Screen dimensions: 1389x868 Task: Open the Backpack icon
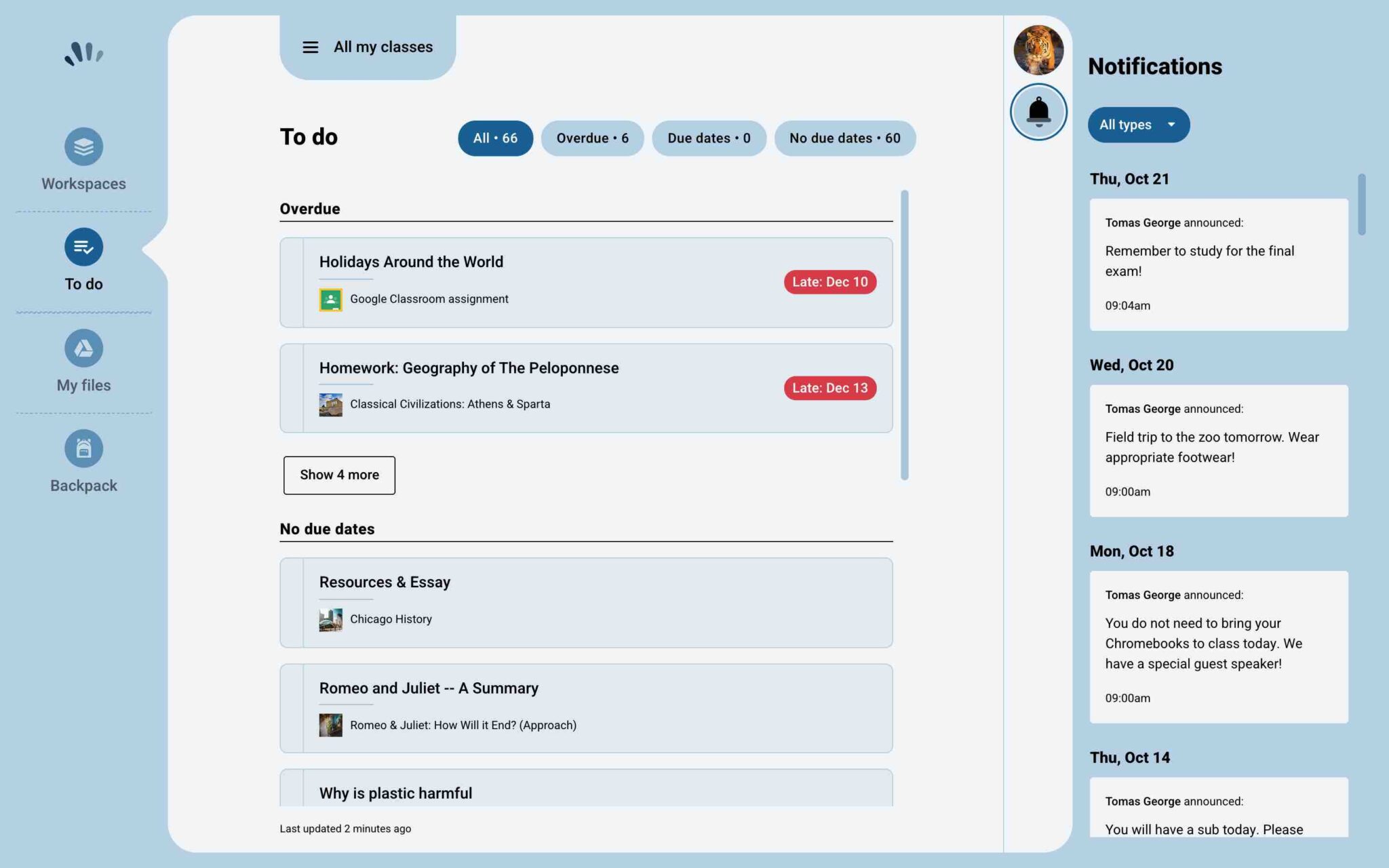(x=83, y=448)
